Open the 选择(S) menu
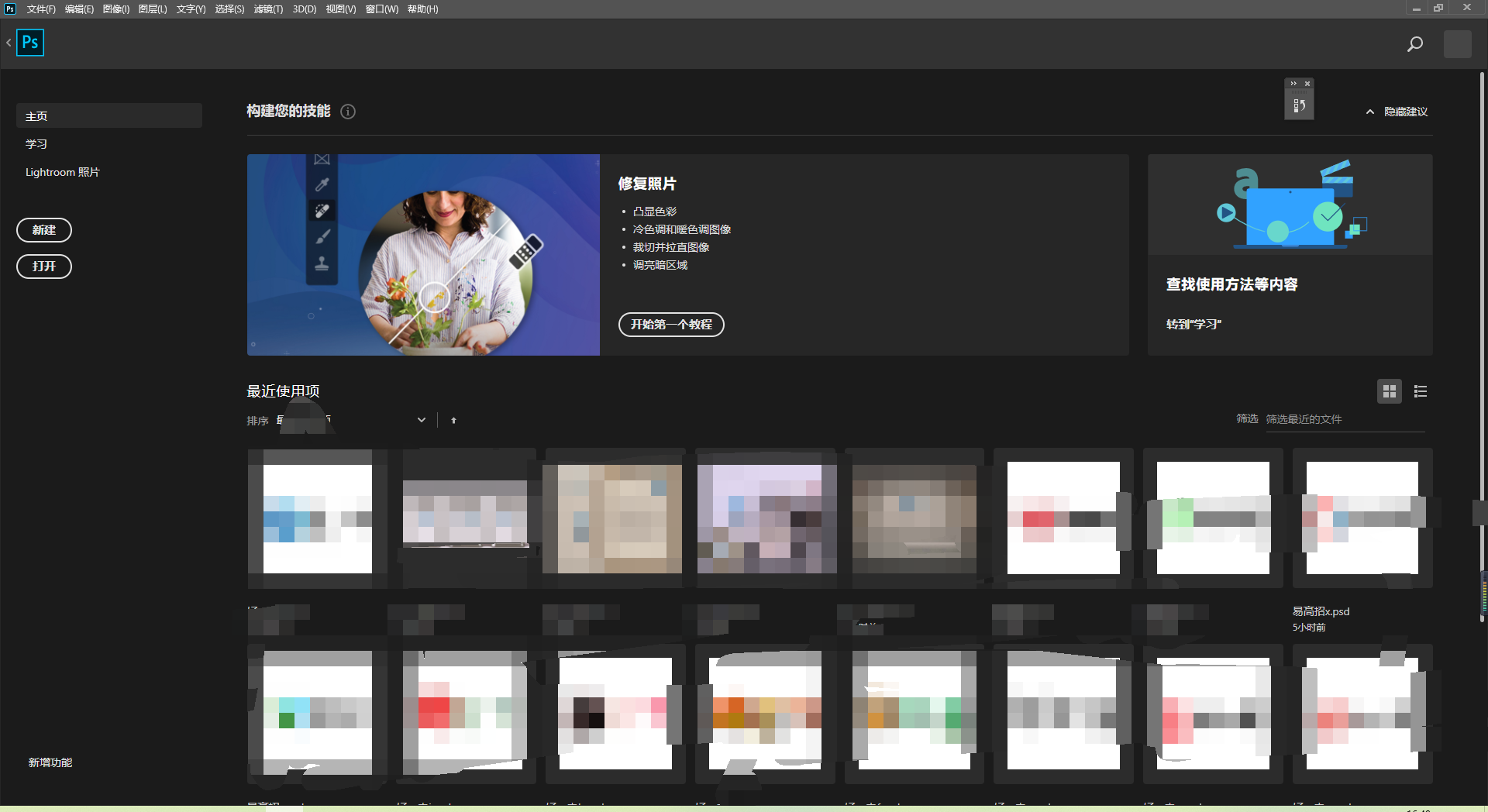This screenshot has height=812, width=1488. coord(229,9)
